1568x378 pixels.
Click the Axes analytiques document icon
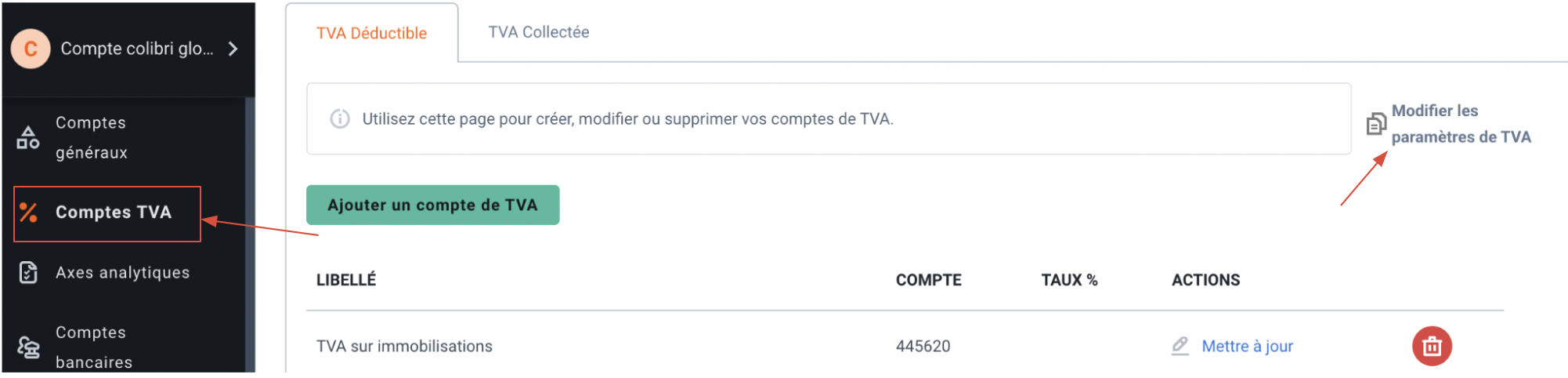[x=28, y=272]
